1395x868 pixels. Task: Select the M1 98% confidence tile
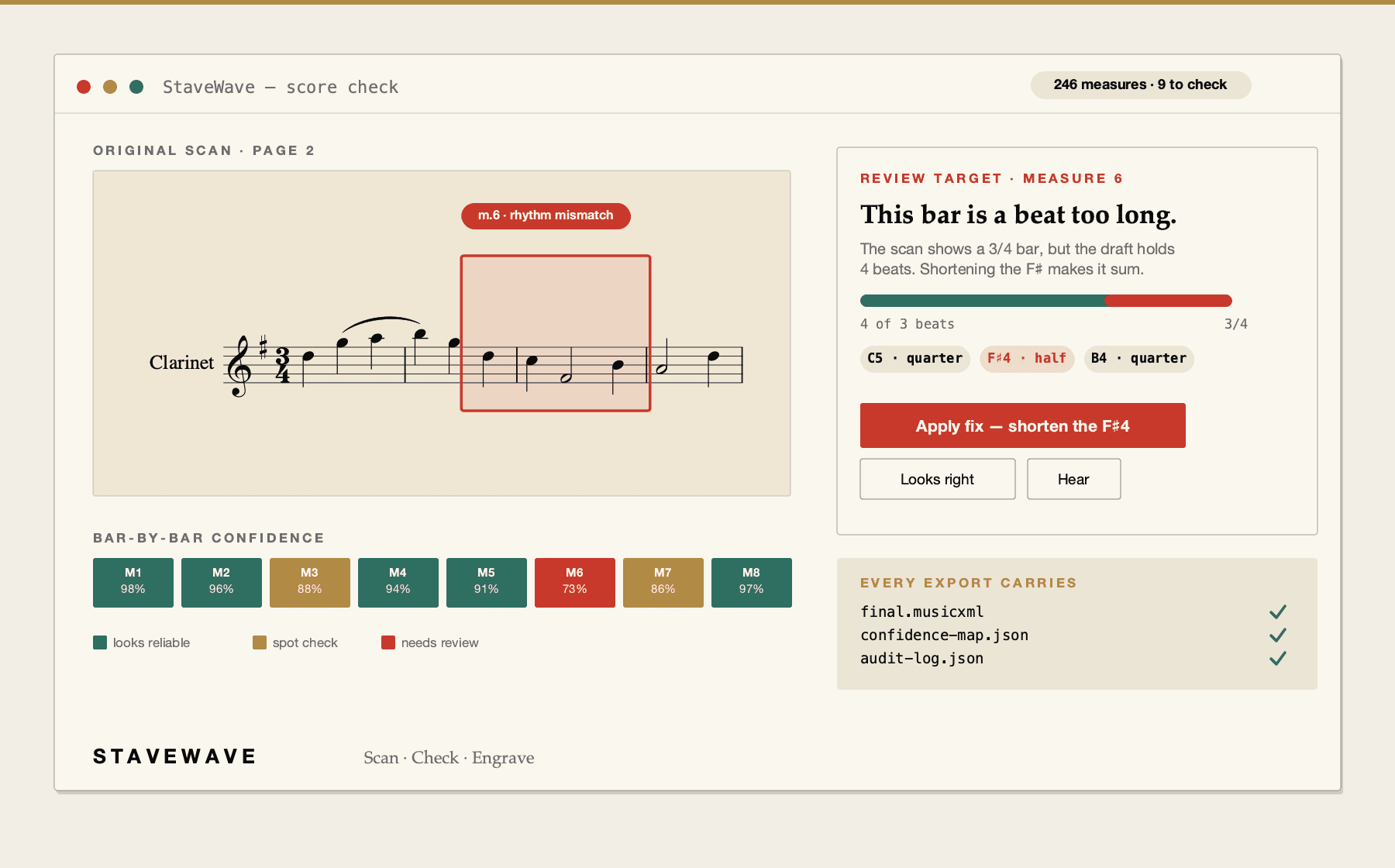coord(133,583)
